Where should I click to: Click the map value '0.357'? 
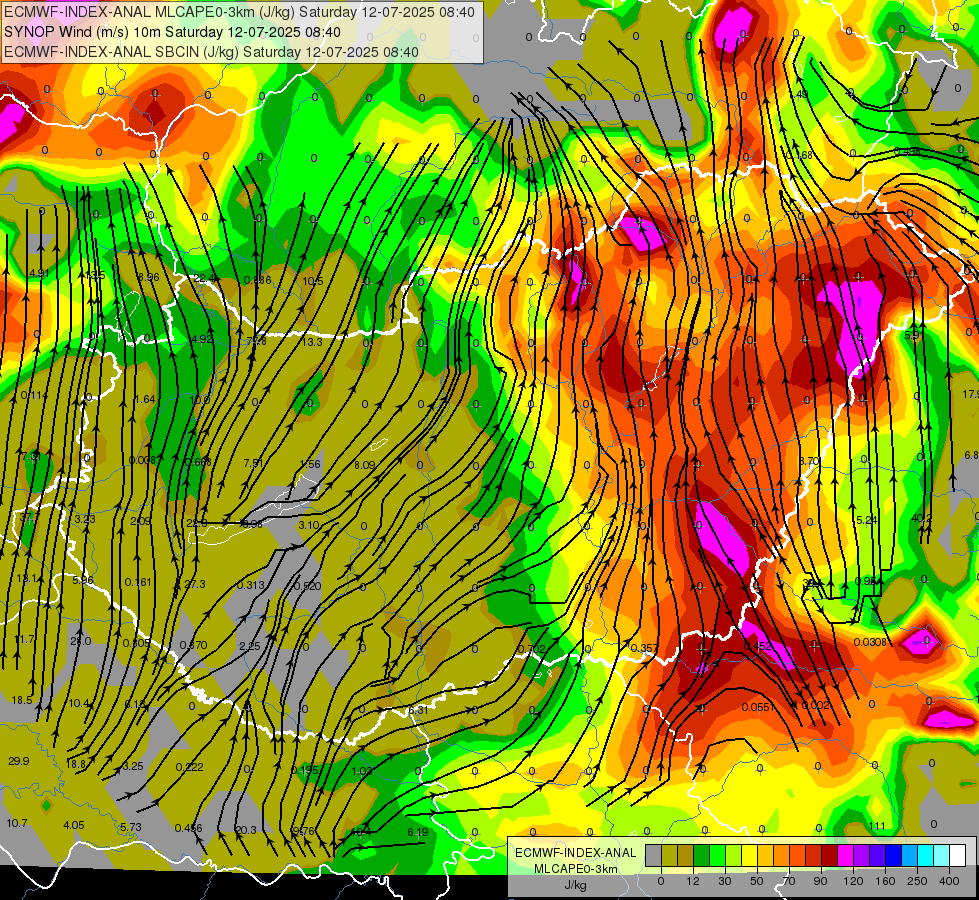click(x=644, y=648)
